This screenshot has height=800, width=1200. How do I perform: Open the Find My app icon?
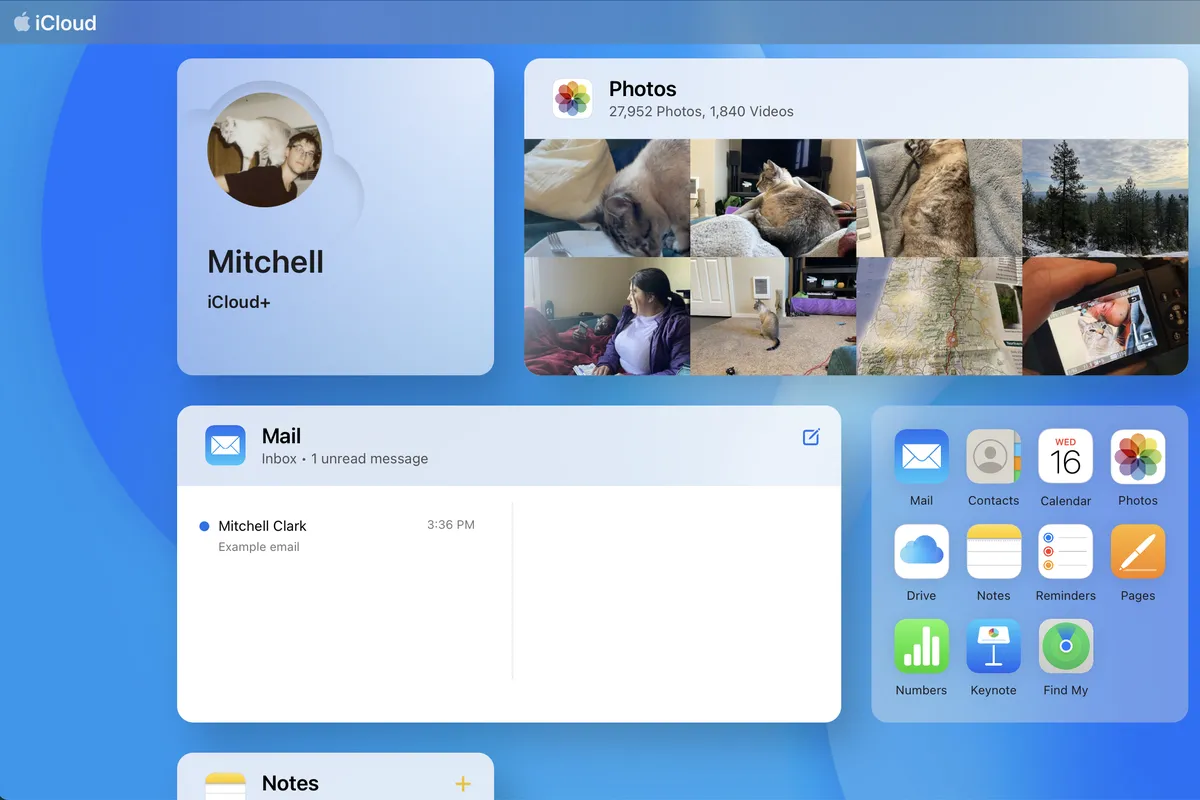click(x=1065, y=646)
